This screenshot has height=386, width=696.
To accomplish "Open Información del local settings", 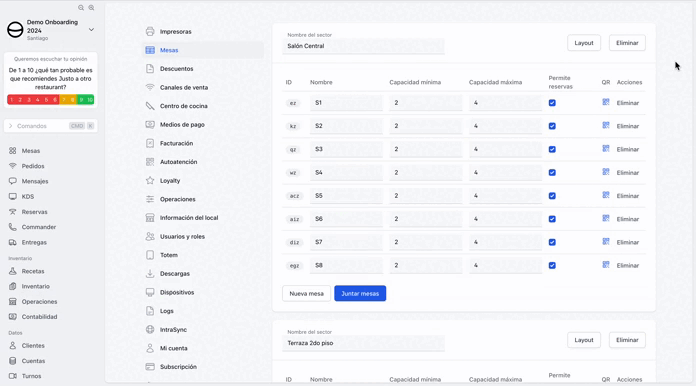I will click(203, 218).
